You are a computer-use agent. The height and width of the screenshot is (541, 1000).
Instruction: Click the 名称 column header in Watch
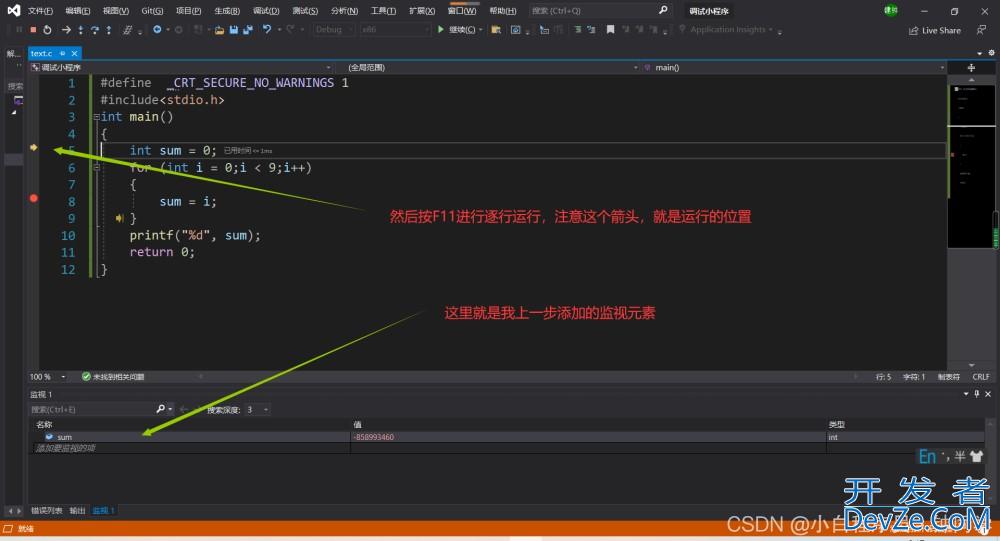coord(44,424)
